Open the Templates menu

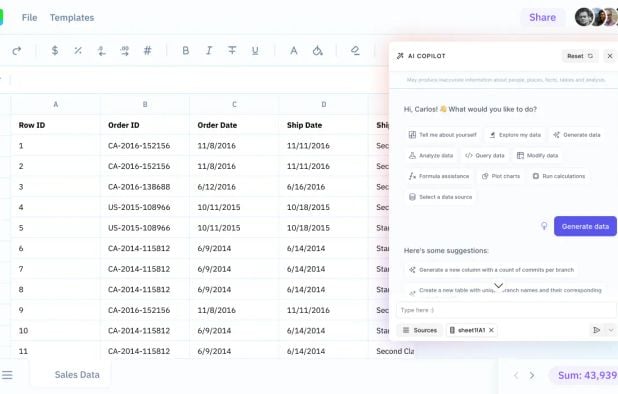click(x=72, y=18)
